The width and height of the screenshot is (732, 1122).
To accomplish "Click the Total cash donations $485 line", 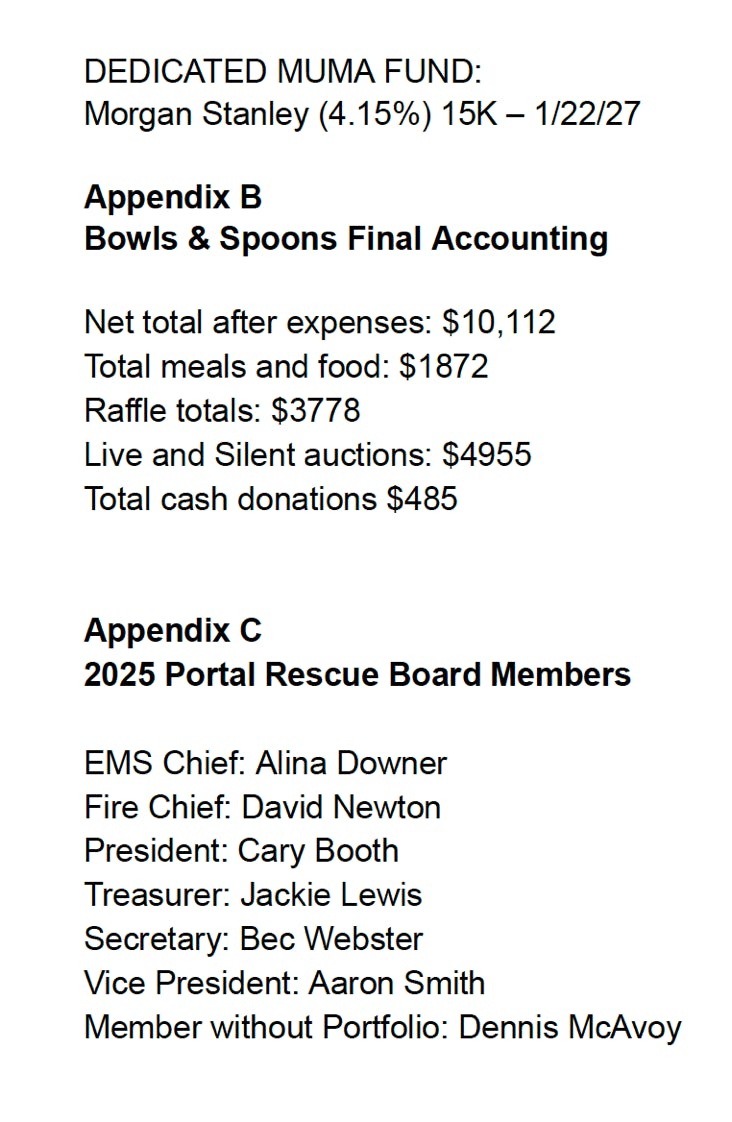I will tap(270, 499).
